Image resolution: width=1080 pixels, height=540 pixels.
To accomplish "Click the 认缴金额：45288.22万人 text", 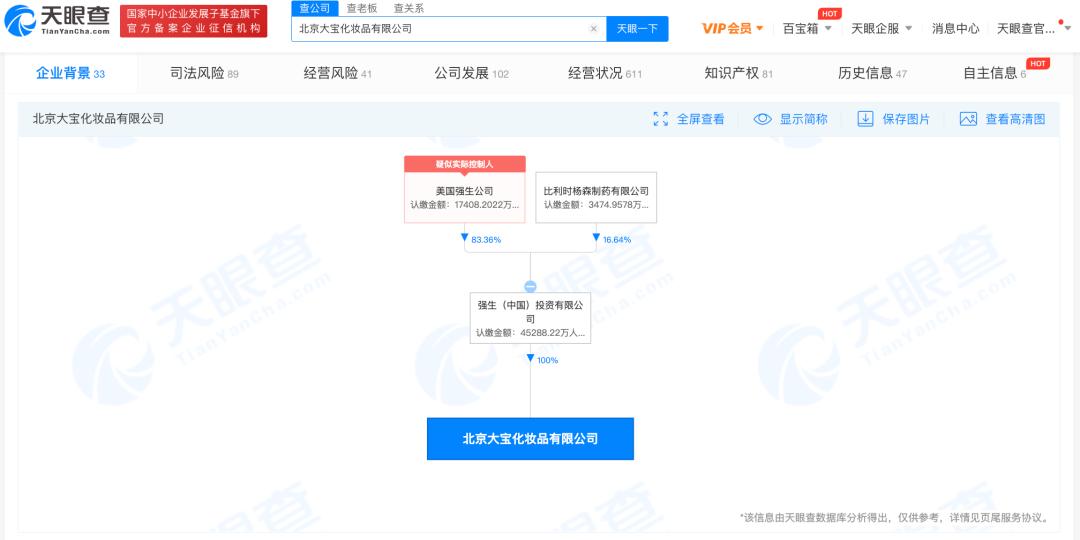I will pyautogui.click(x=530, y=333).
